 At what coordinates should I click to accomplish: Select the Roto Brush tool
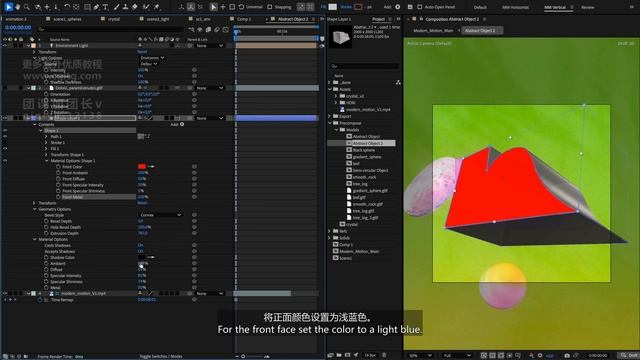click(146, 7)
